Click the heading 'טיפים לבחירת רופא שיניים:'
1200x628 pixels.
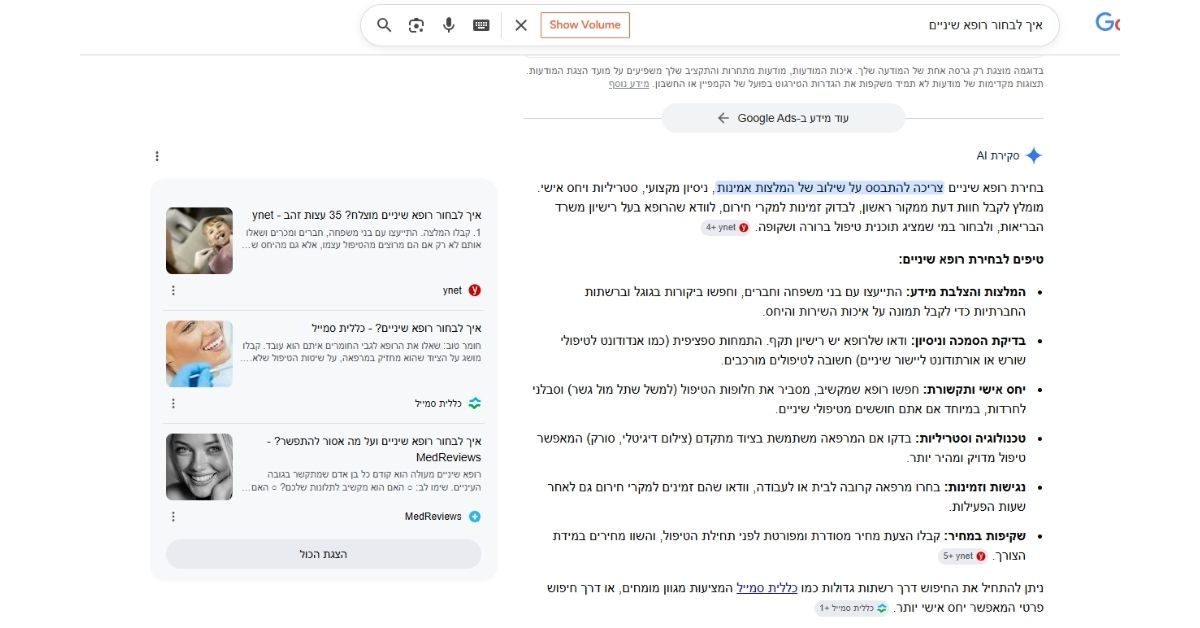coord(969,259)
